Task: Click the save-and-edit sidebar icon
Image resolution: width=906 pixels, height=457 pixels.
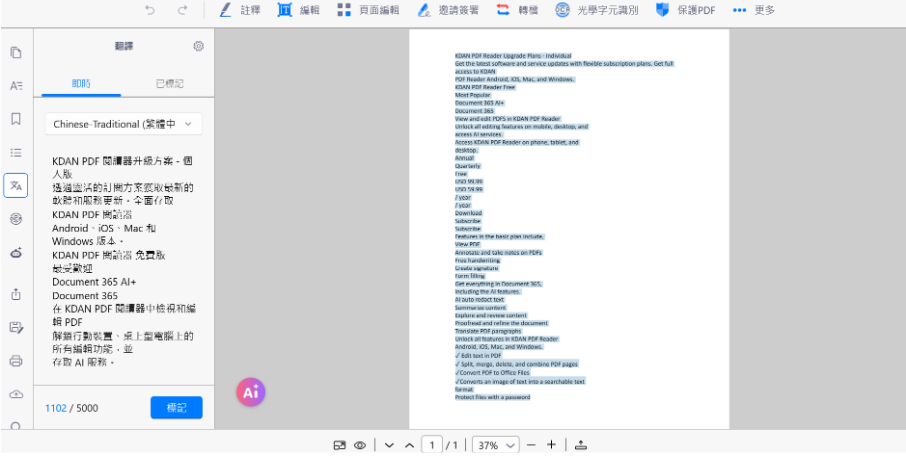Action: point(16,328)
